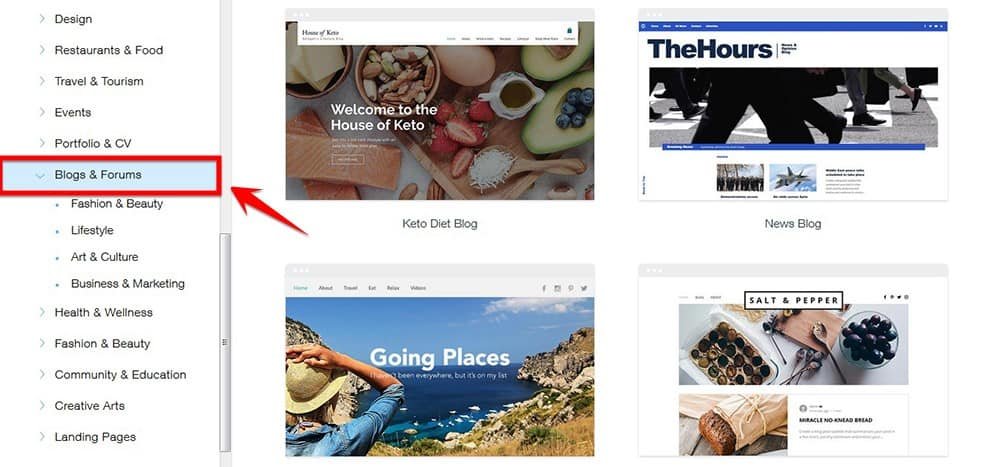Open the News Blog template preview
This screenshot has height=467, width=1001.
pyautogui.click(x=792, y=104)
